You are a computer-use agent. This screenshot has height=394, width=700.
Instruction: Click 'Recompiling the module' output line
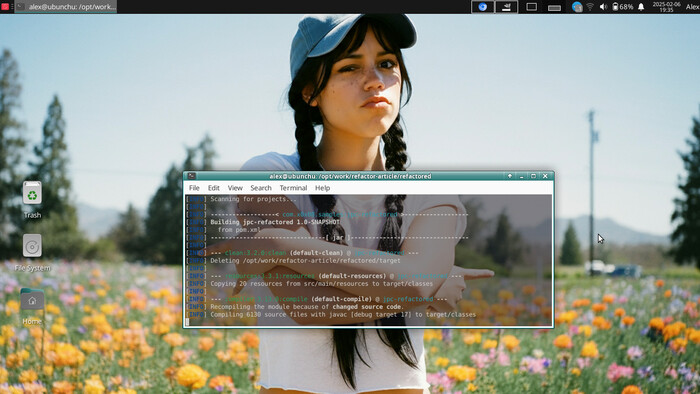point(307,307)
